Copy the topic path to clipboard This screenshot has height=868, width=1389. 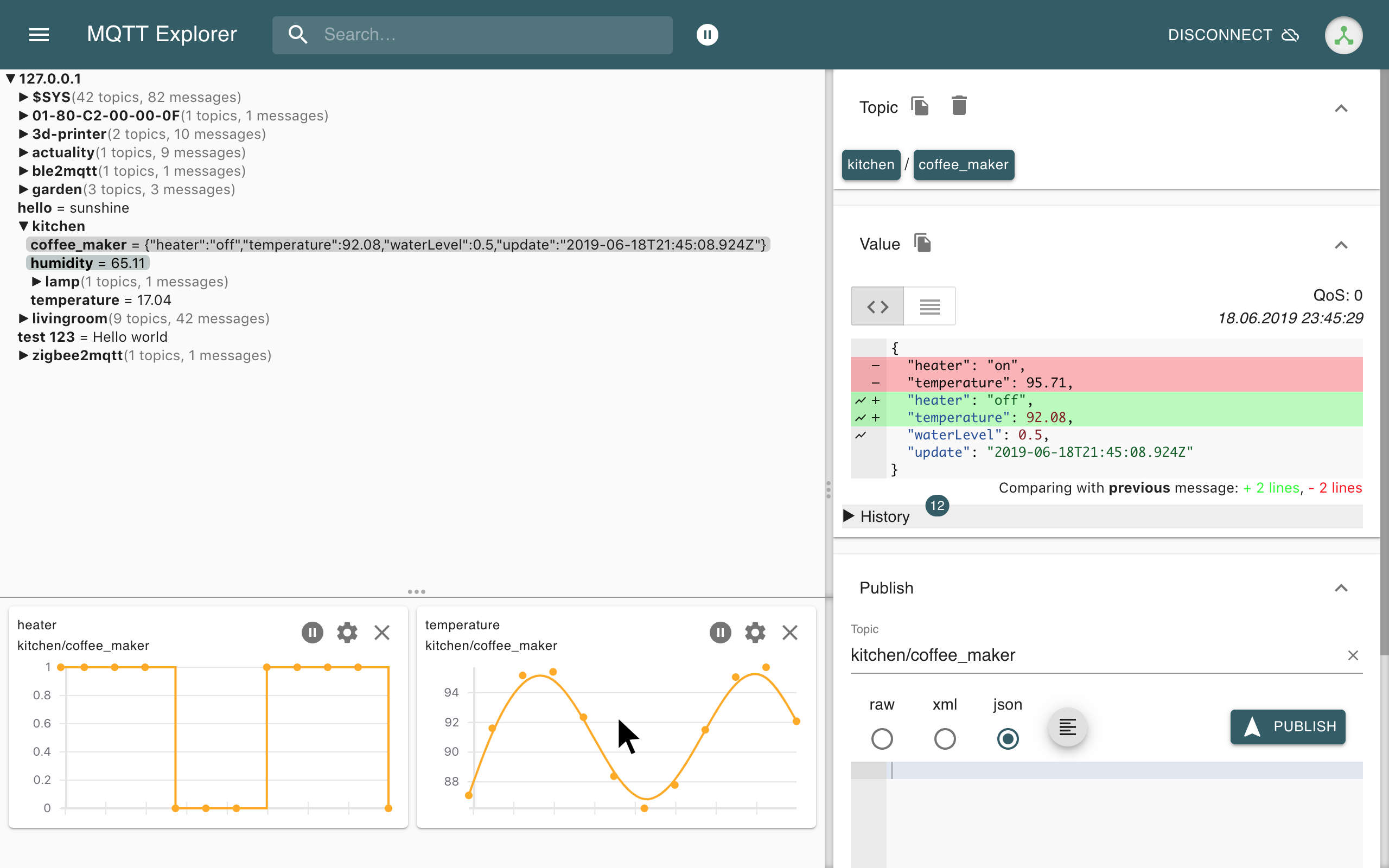point(920,106)
